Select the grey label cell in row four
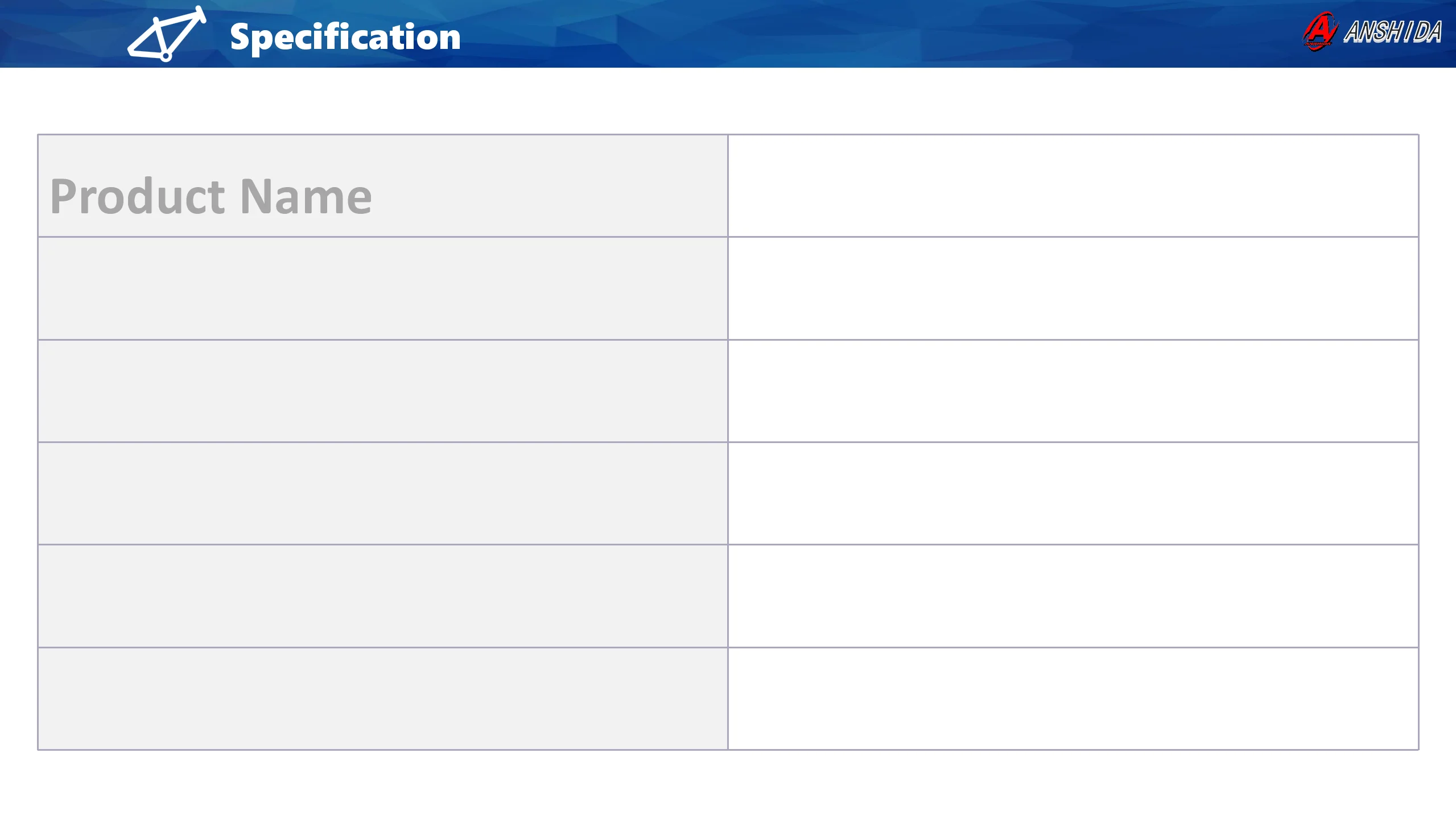 [x=382, y=494]
